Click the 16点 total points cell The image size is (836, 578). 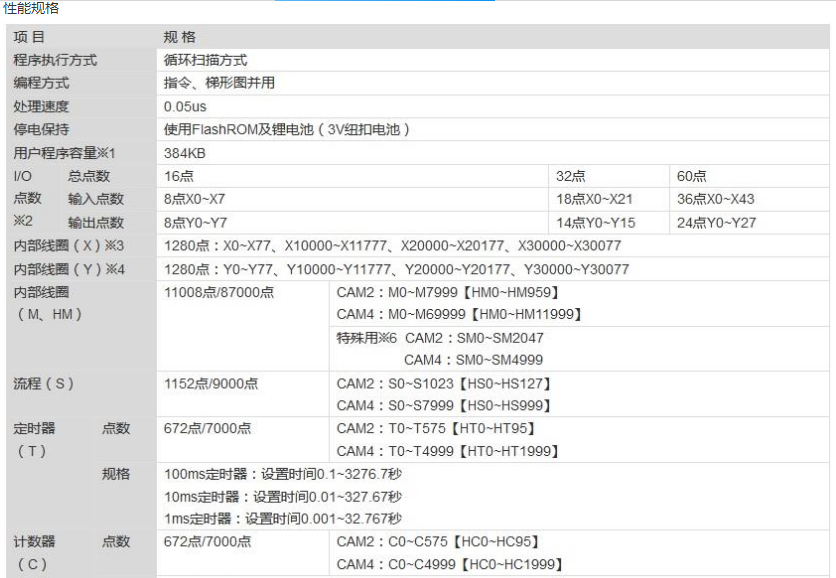coord(179,176)
